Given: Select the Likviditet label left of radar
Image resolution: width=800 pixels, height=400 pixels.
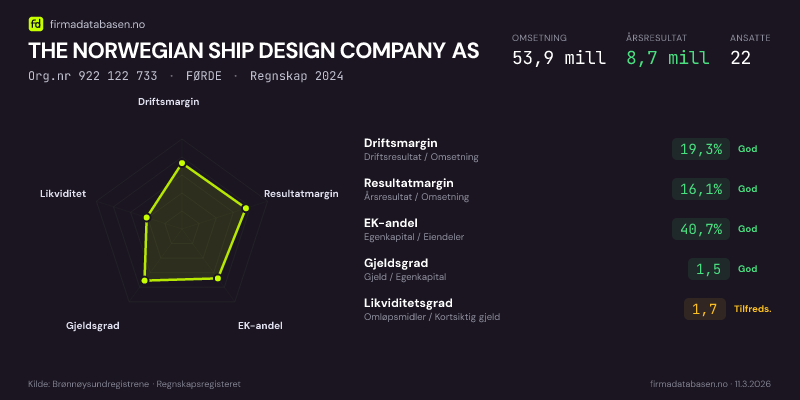Looking at the screenshot, I should (63, 193).
